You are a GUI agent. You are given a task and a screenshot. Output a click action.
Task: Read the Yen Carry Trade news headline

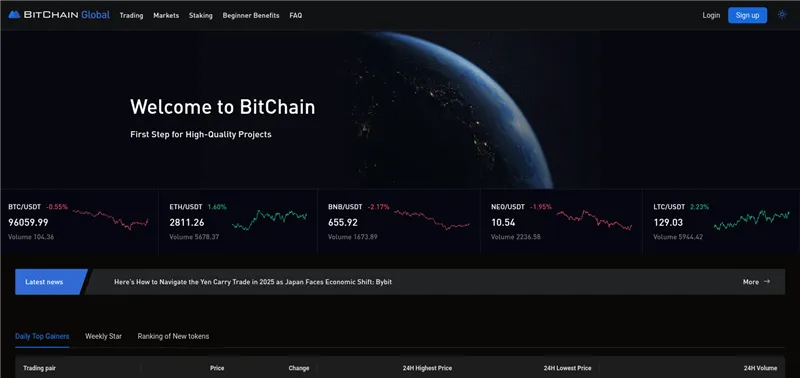pyautogui.click(x=253, y=282)
